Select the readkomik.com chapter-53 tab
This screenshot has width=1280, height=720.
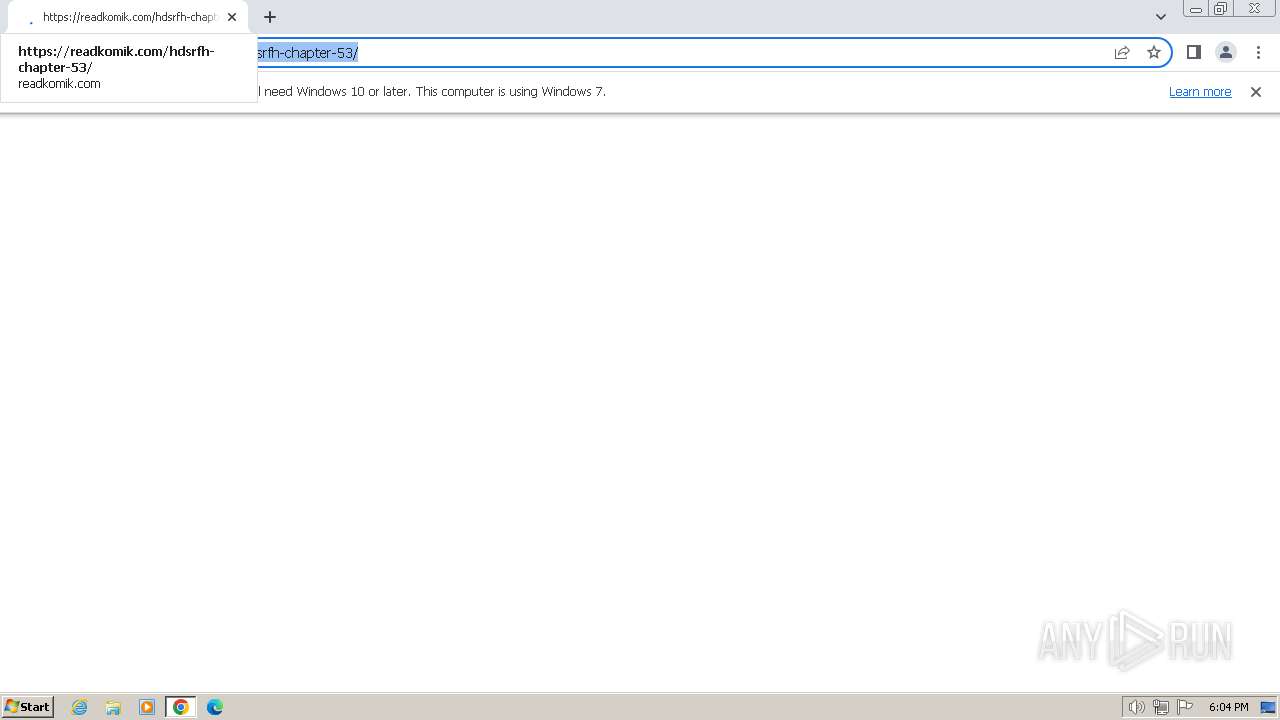click(x=127, y=17)
